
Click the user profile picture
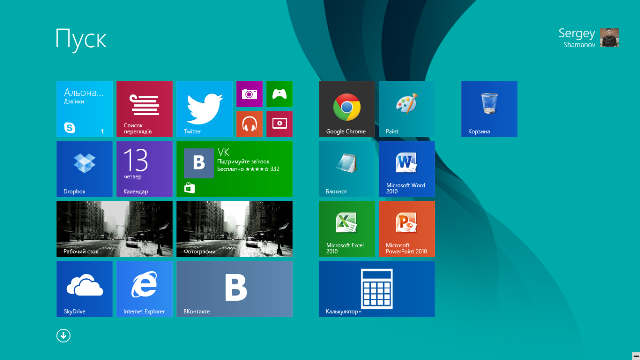click(609, 38)
